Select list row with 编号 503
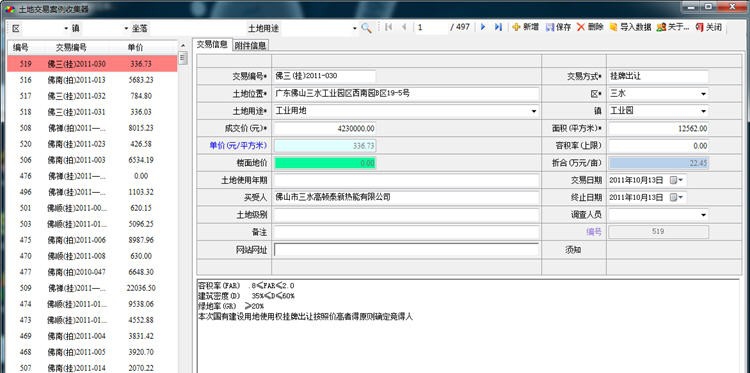The image size is (750, 373). (92, 224)
